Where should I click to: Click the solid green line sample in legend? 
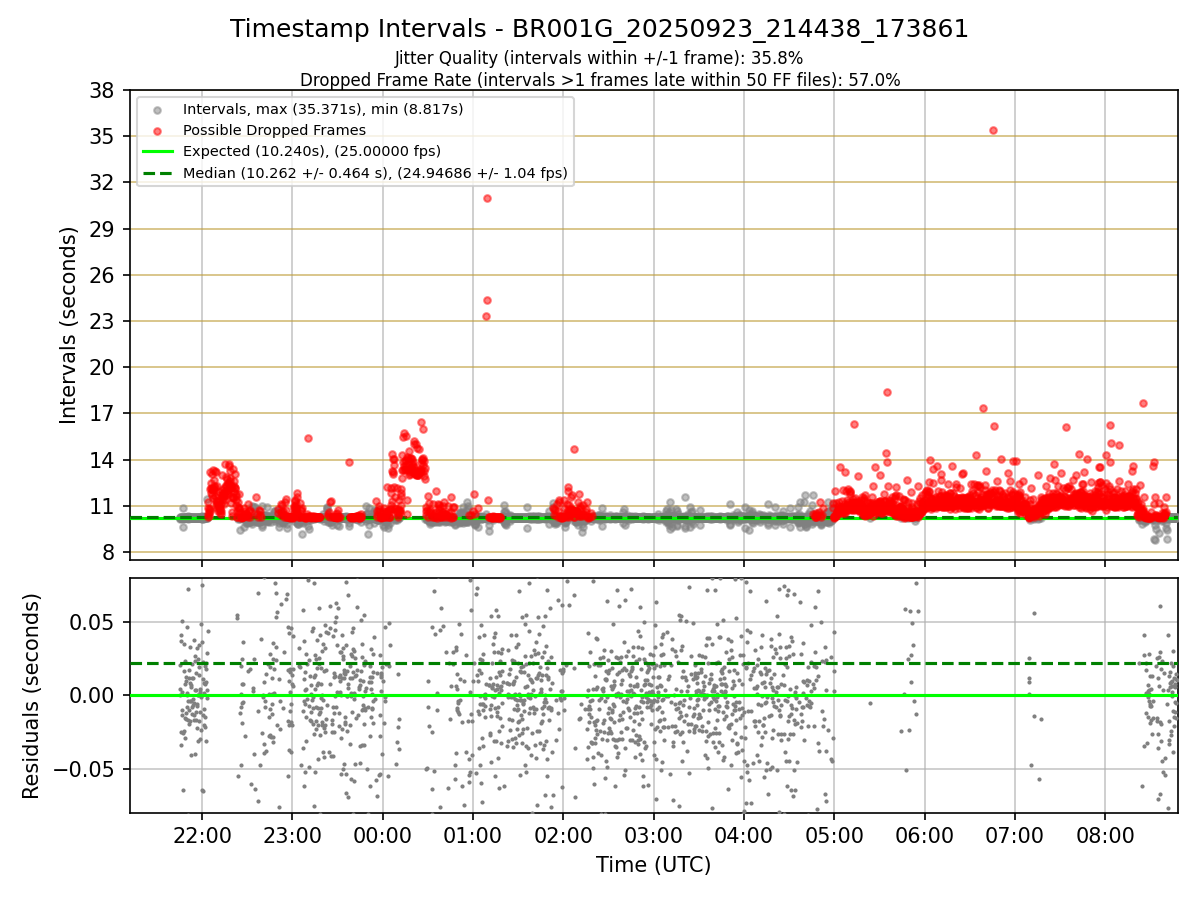(x=158, y=152)
